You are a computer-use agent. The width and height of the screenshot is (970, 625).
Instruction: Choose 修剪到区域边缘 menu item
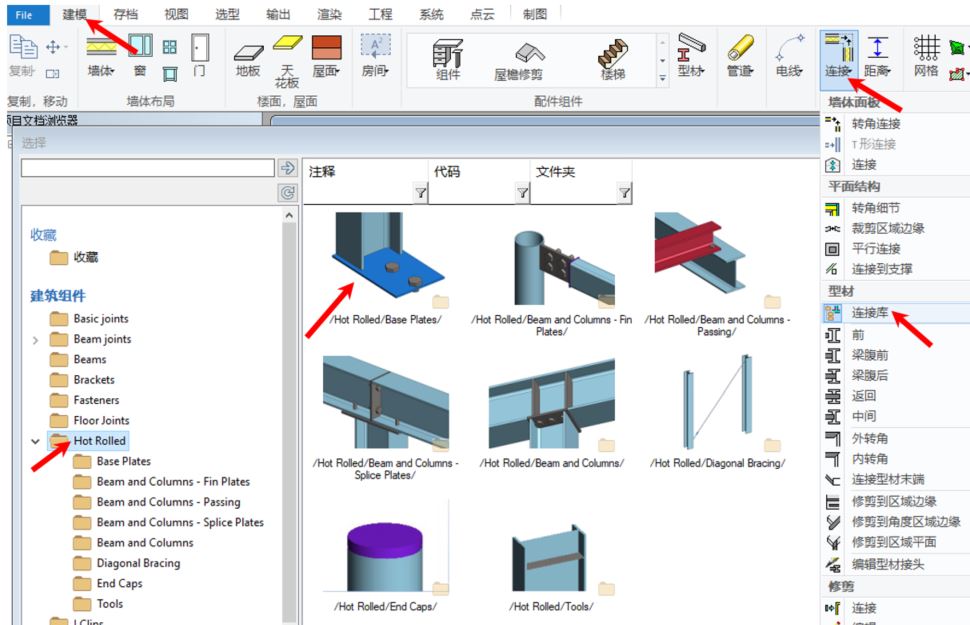coord(893,502)
